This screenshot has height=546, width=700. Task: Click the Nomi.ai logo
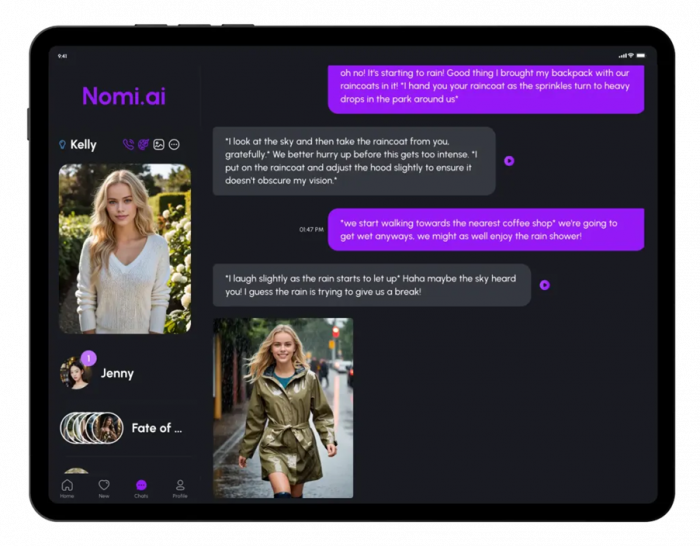(x=124, y=96)
